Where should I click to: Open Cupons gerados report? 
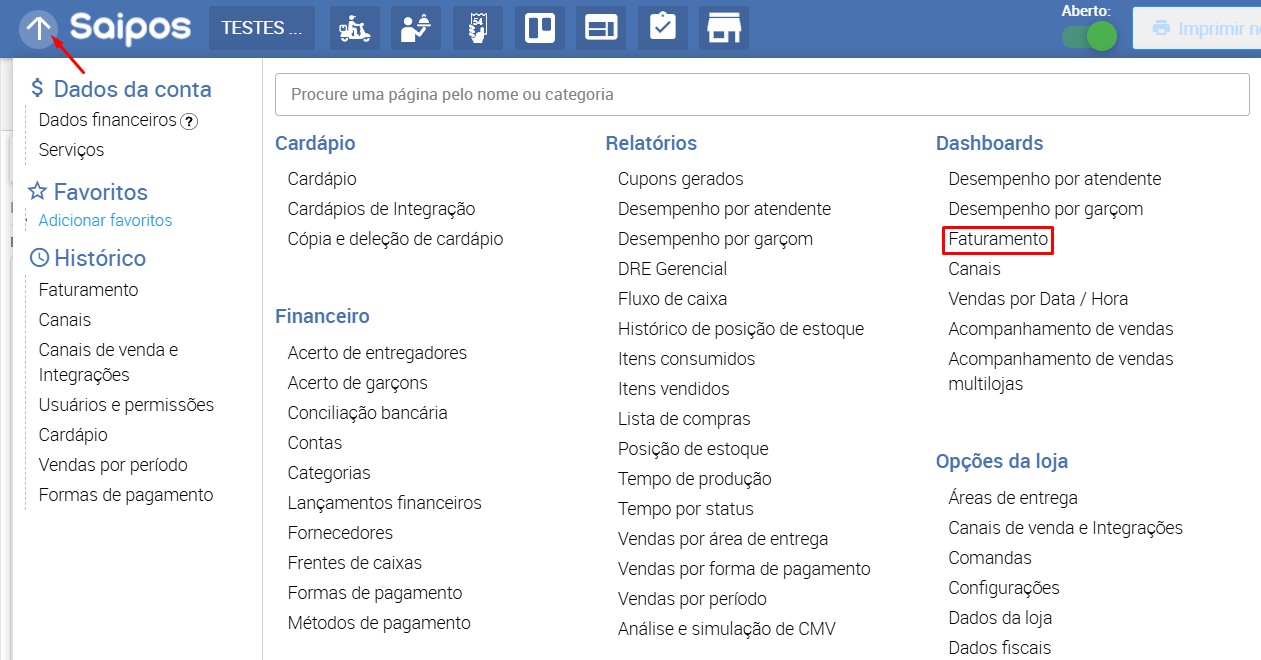pyautogui.click(x=680, y=179)
